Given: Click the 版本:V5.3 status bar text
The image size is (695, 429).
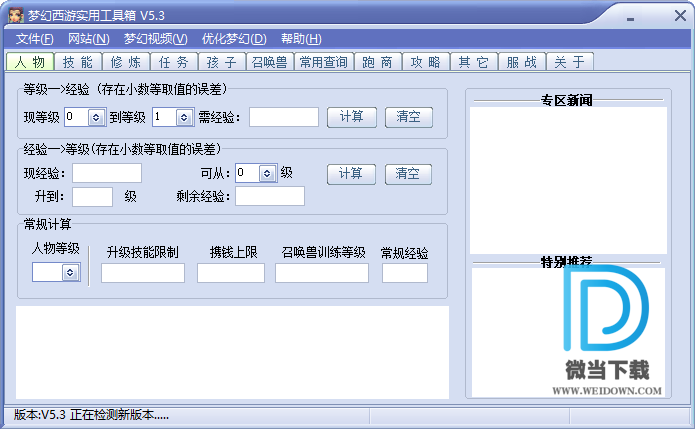Looking at the screenshot, I should (x=91, y=415).
